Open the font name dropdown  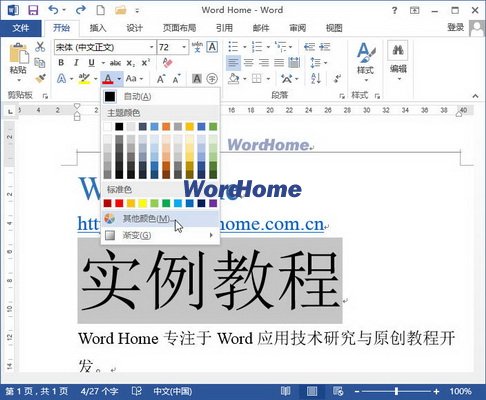point(152,47)
